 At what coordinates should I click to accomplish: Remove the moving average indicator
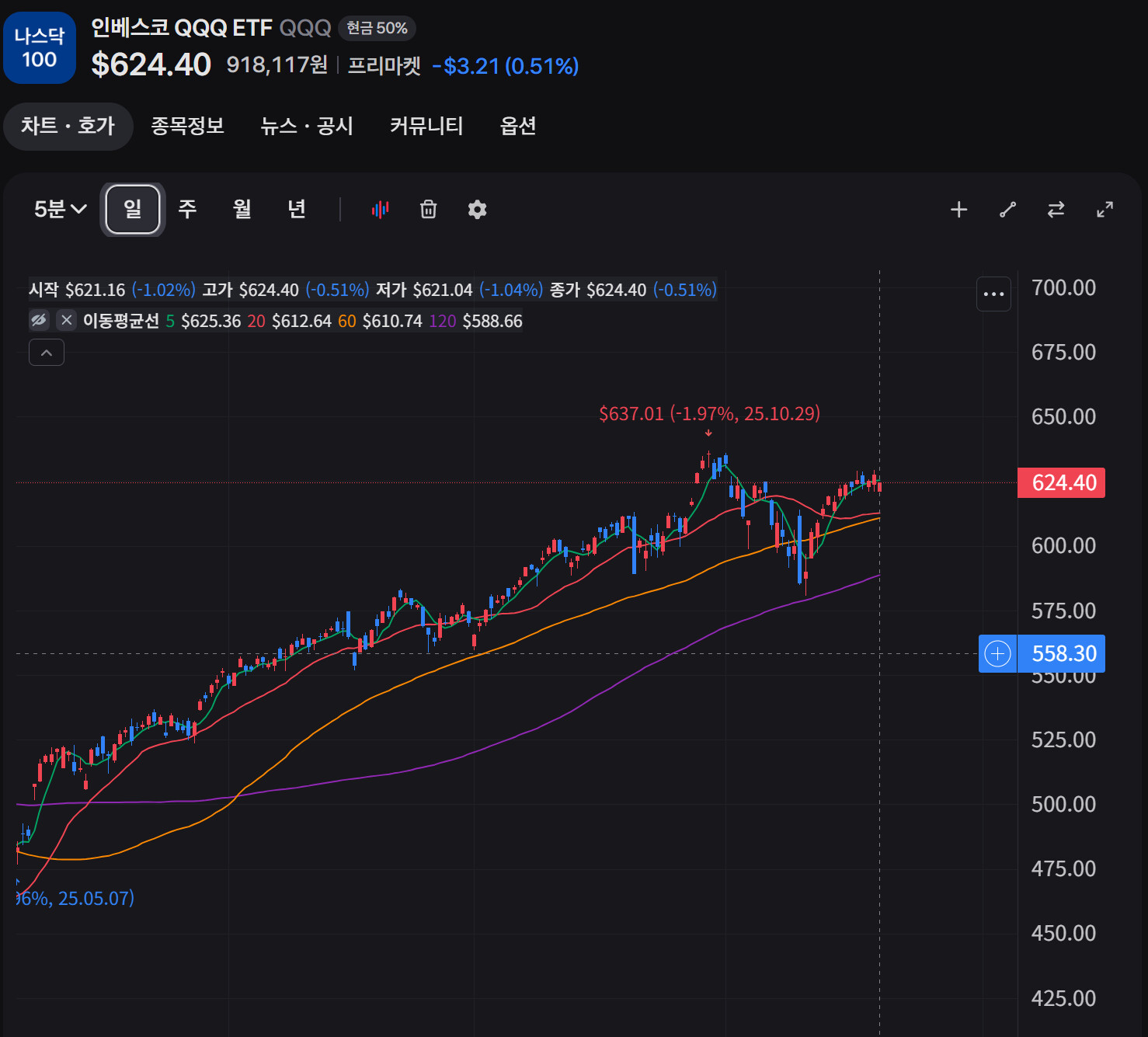pyautogui.click(x=67, y=320)
